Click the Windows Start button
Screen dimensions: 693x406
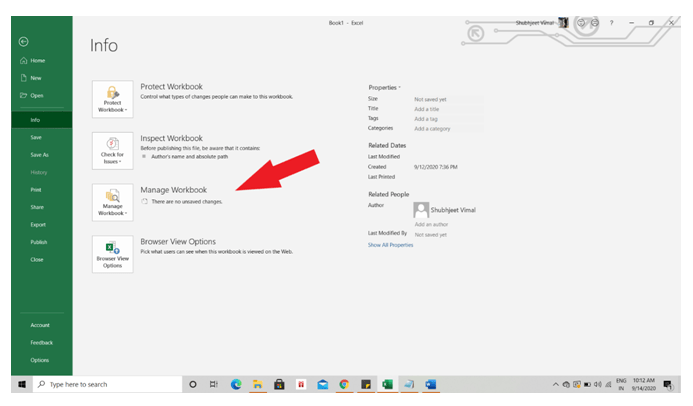tap(21, 384)
